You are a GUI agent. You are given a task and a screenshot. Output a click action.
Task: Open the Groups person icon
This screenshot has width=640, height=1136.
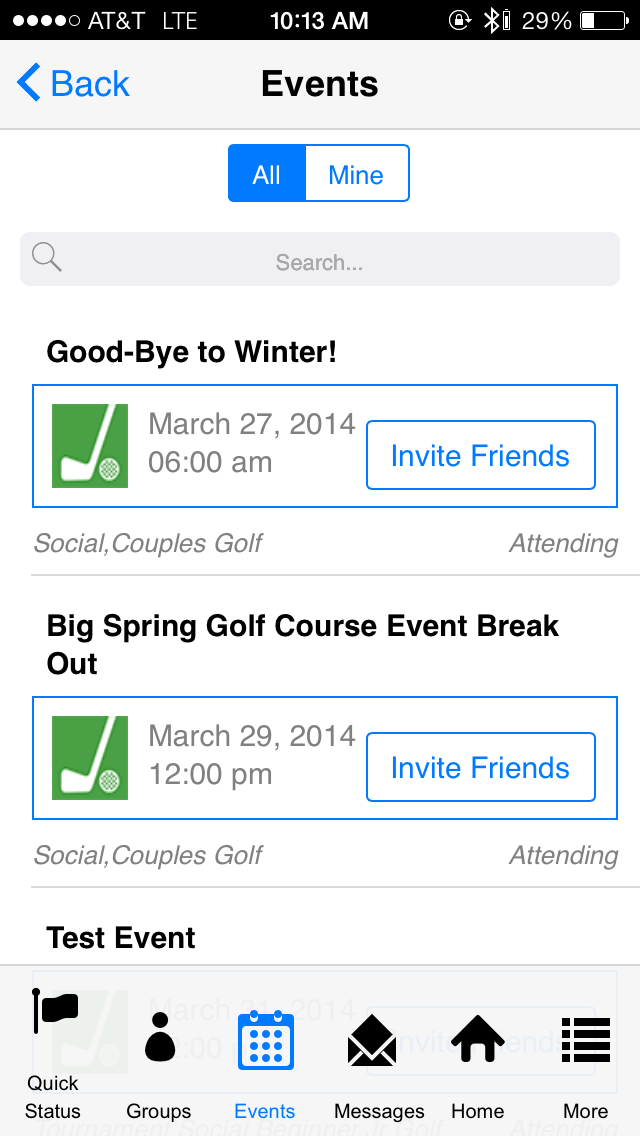coord(159,1037)
